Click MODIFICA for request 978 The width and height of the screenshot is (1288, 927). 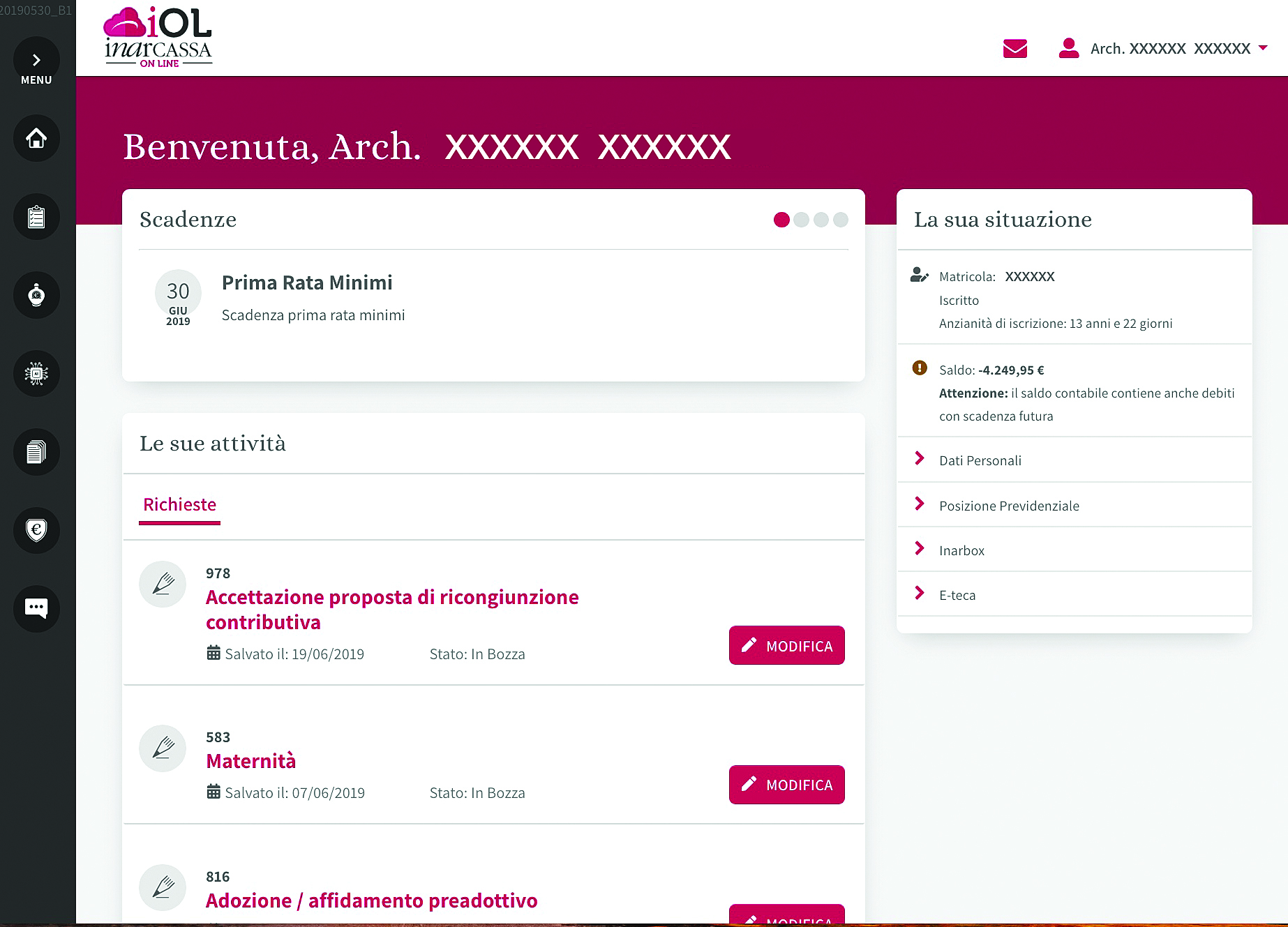coord(787,645)
